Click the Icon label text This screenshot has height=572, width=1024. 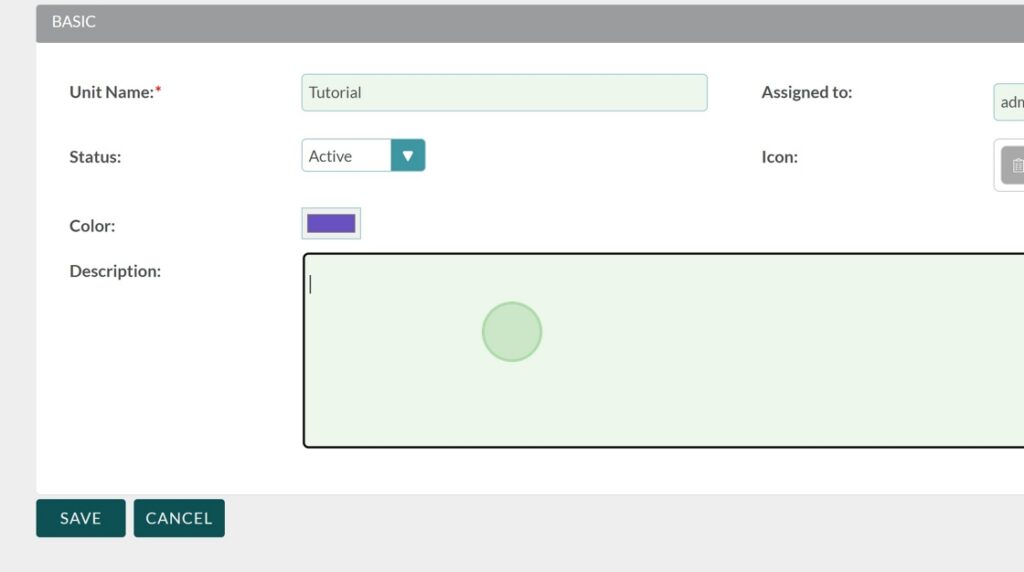pyautogui.click(x=779, y=157)
